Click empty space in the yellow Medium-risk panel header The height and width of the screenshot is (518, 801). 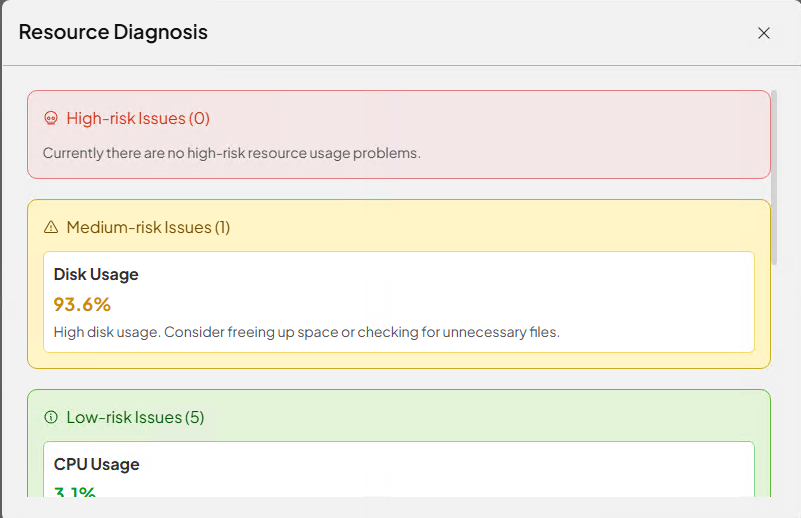[x=500, y=227]
